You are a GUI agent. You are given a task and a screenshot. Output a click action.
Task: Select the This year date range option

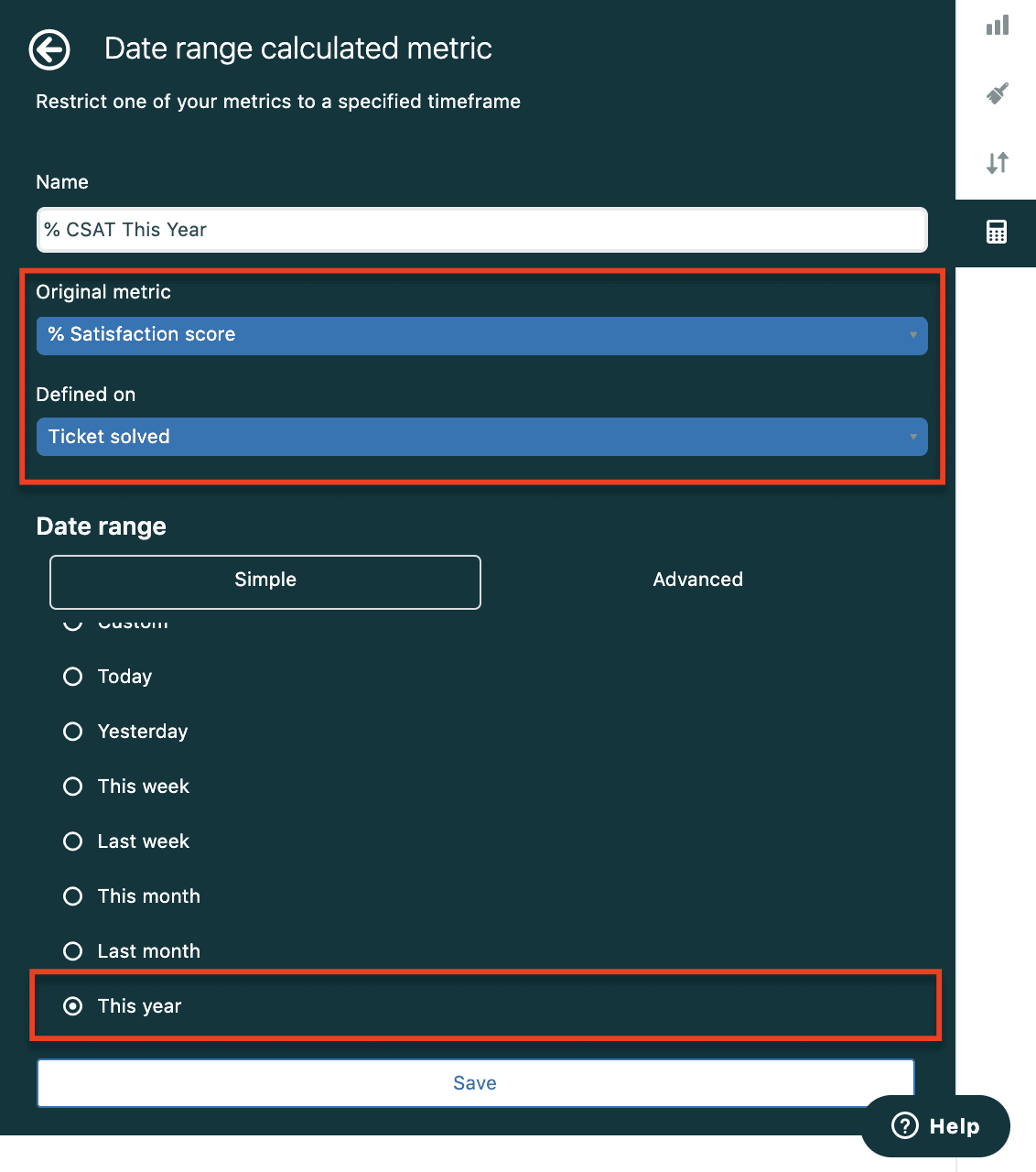72,1005
